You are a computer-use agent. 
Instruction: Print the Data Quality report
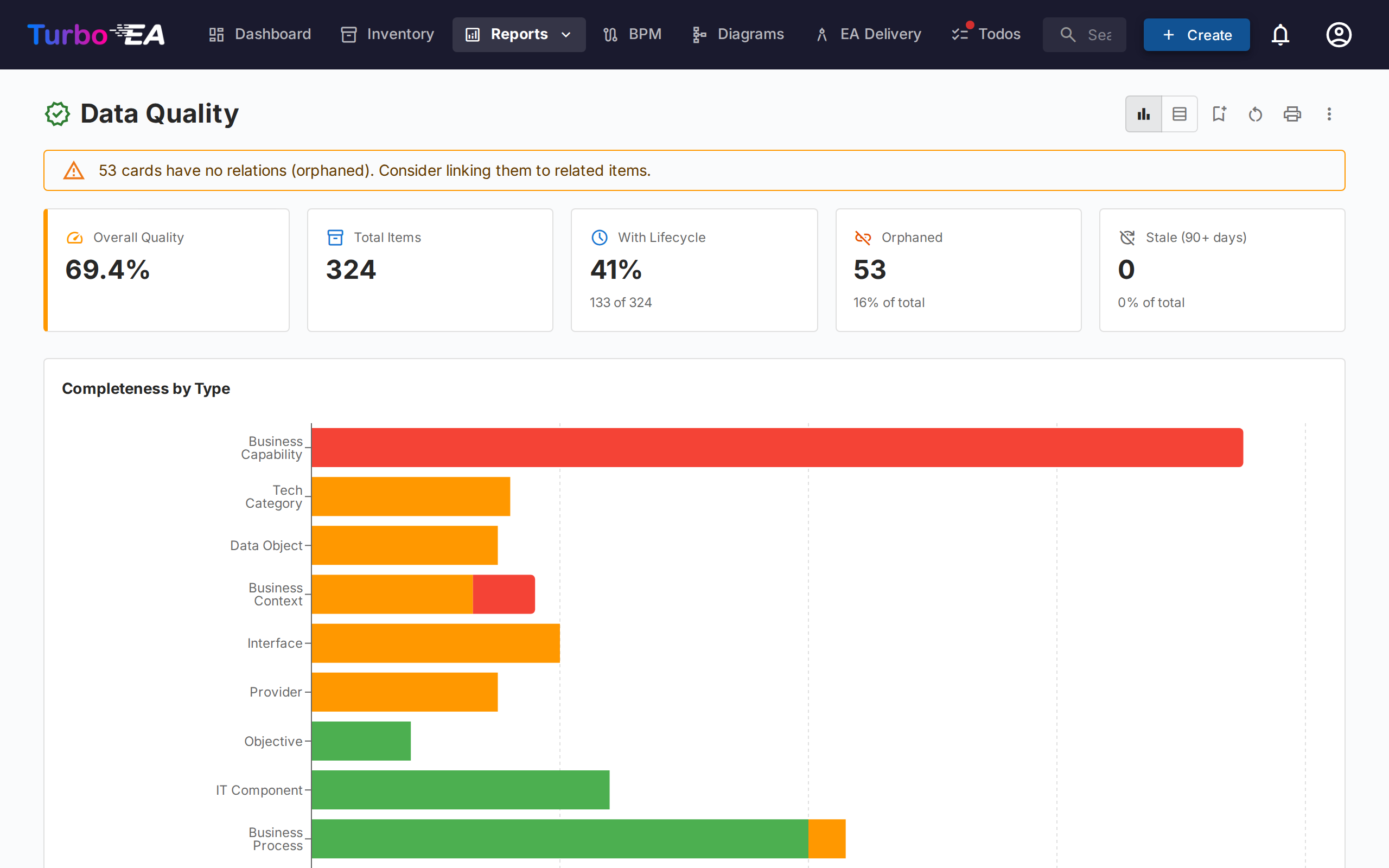tap(1292, 114)
